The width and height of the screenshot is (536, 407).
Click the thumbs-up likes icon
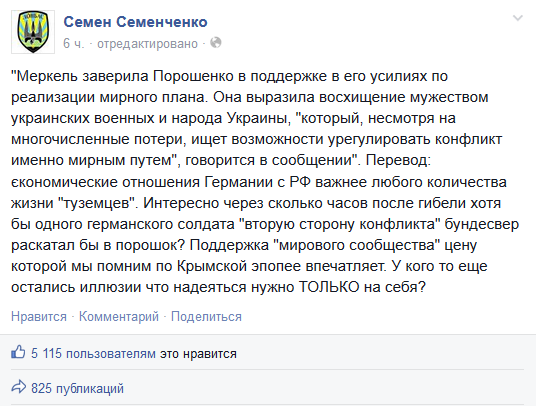(18, 352)
